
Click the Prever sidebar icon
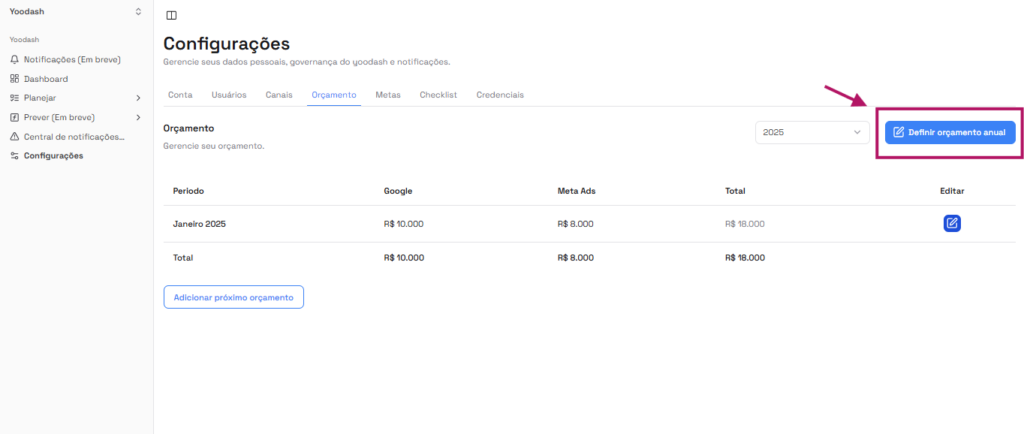(x=15, y=117)
